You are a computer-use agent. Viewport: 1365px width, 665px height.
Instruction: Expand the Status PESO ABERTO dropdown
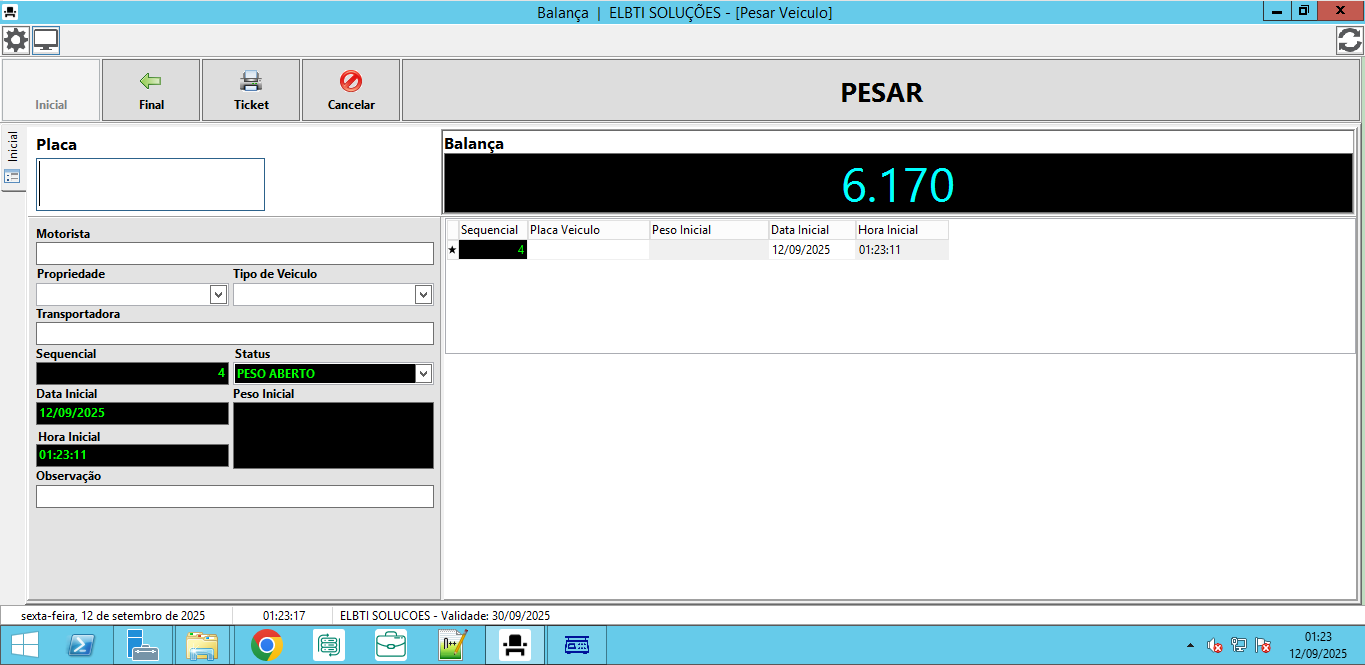pos(423,374)
